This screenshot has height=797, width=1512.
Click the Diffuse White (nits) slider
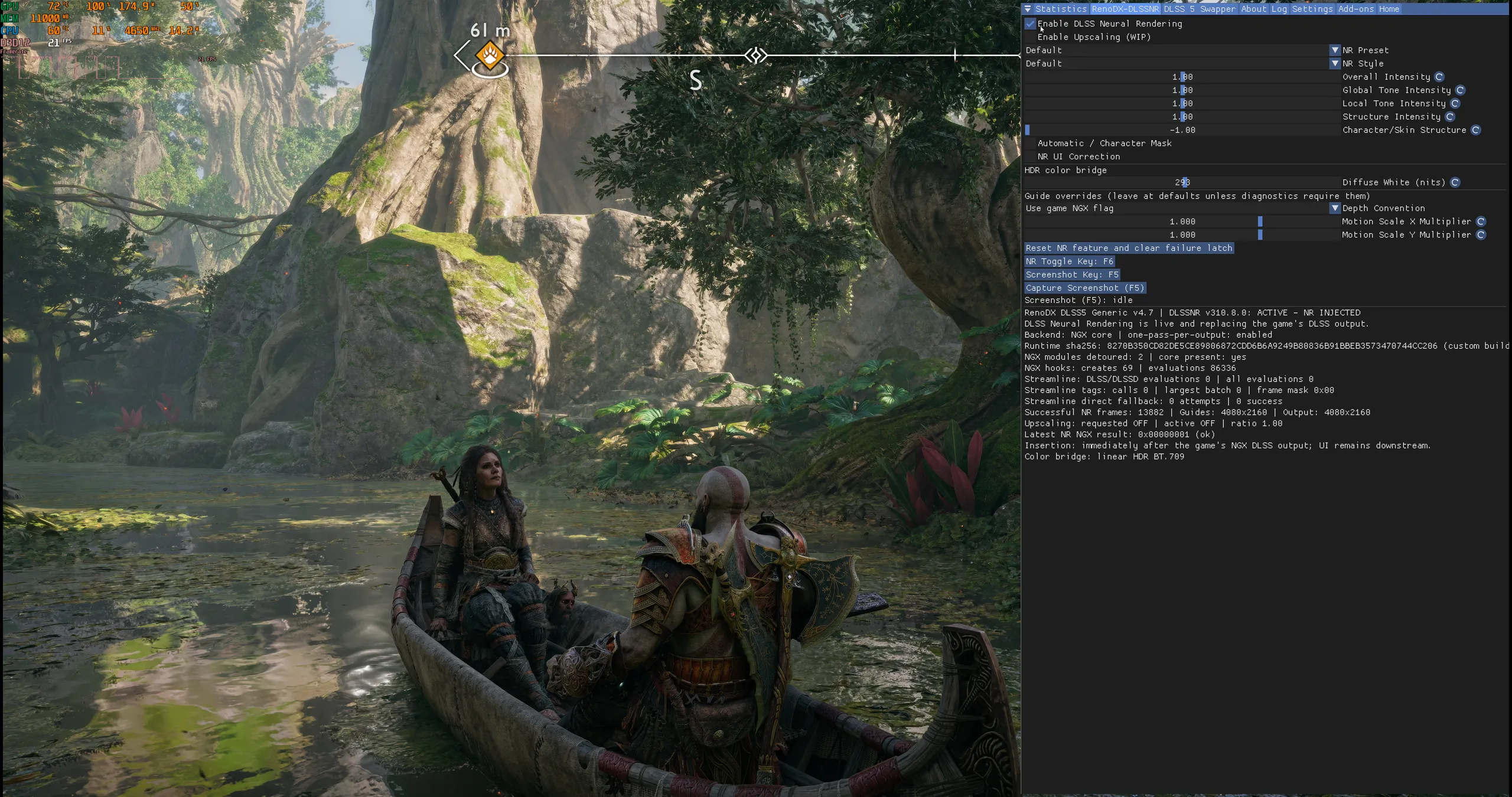[x=1182, y=182]
